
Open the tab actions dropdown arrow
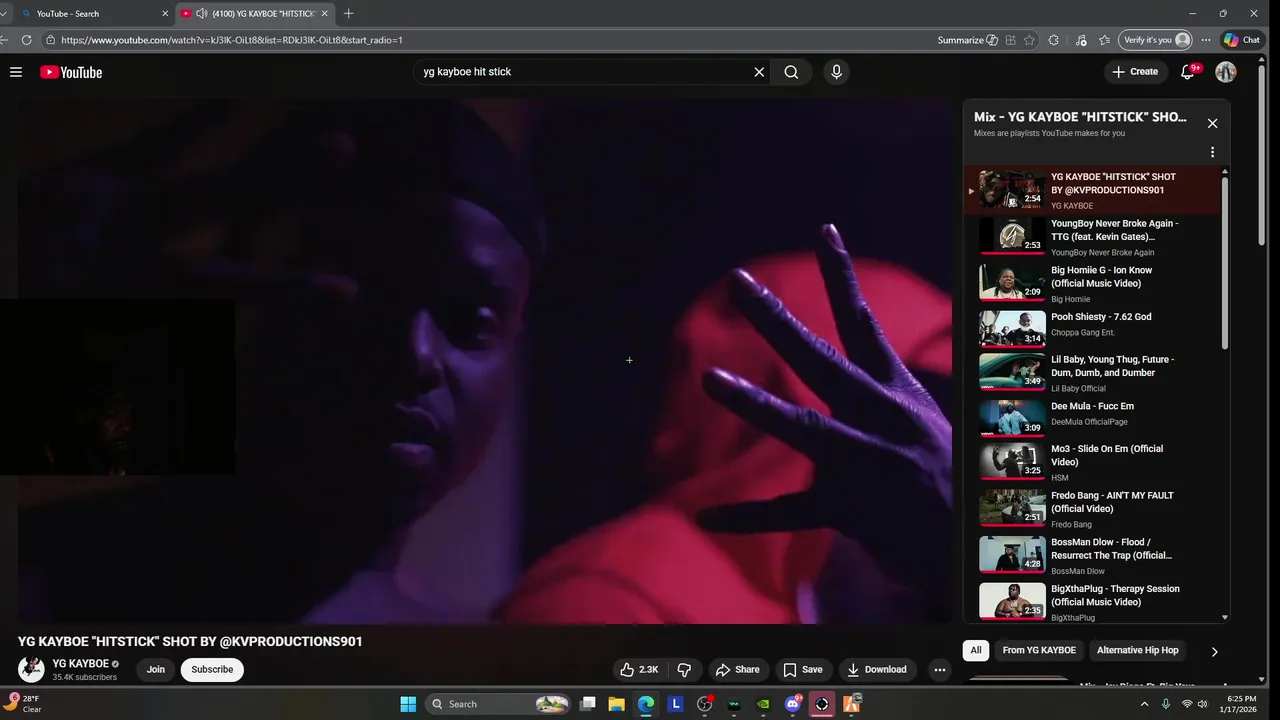point(5,14)
